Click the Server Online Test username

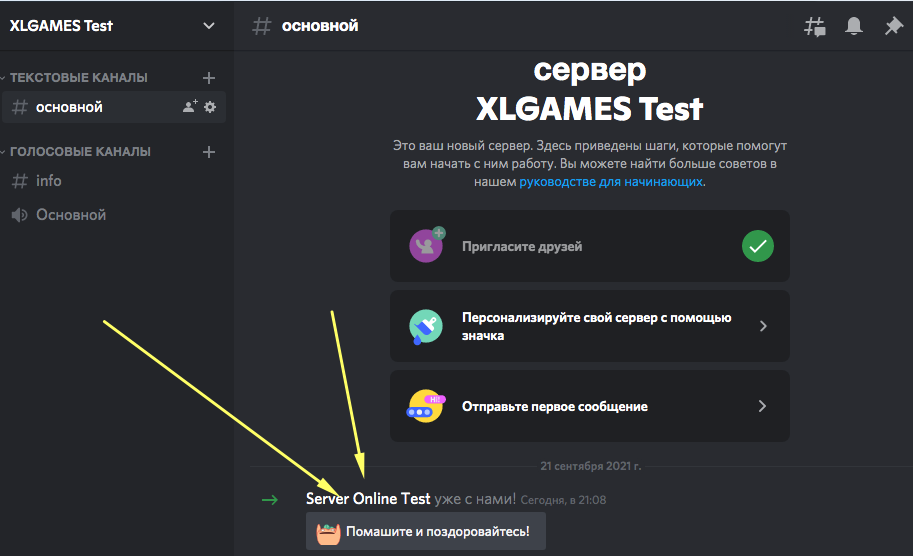click(368, 499)
